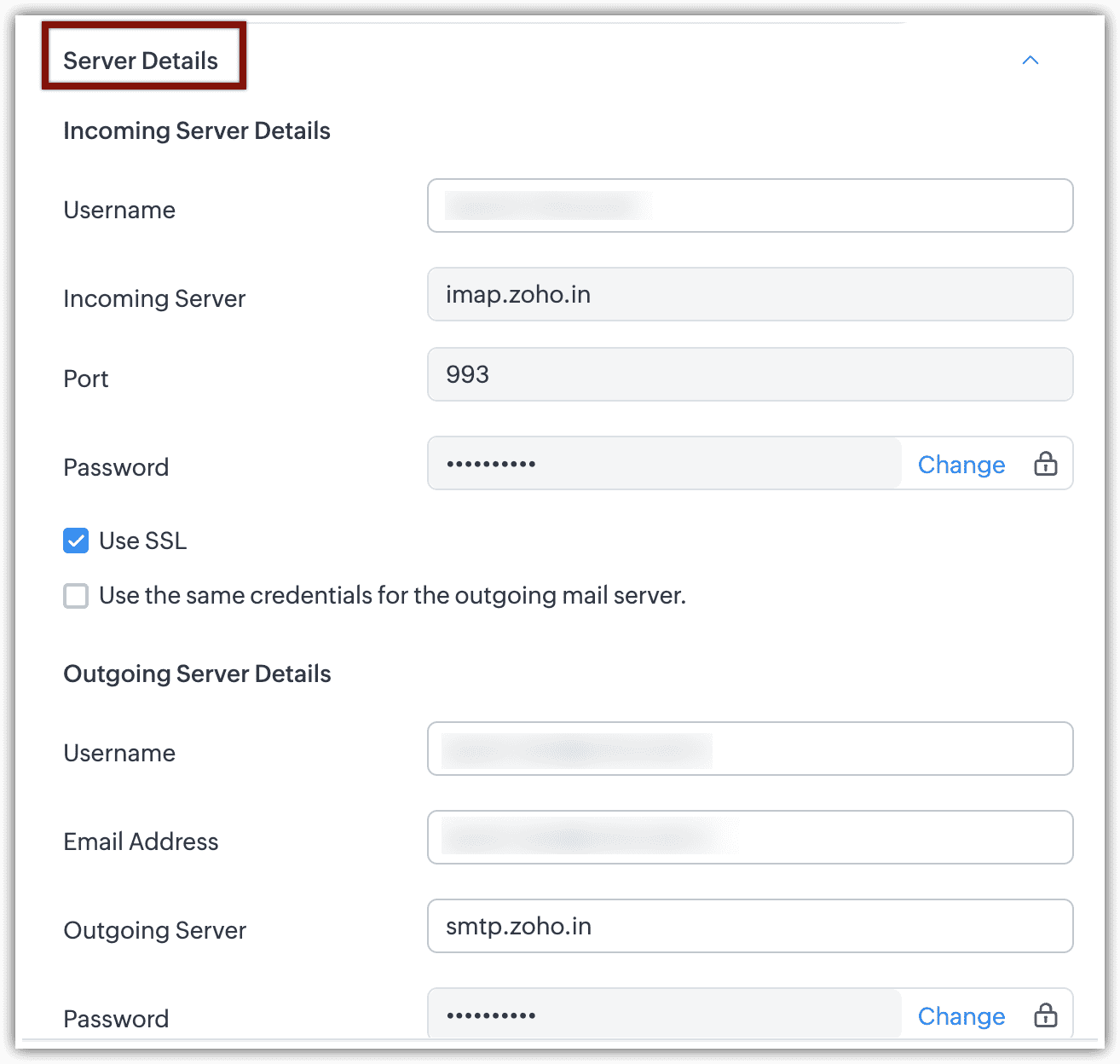Click the incoming Password field
Screen dimensions: 1120x1064
point(664,464)
